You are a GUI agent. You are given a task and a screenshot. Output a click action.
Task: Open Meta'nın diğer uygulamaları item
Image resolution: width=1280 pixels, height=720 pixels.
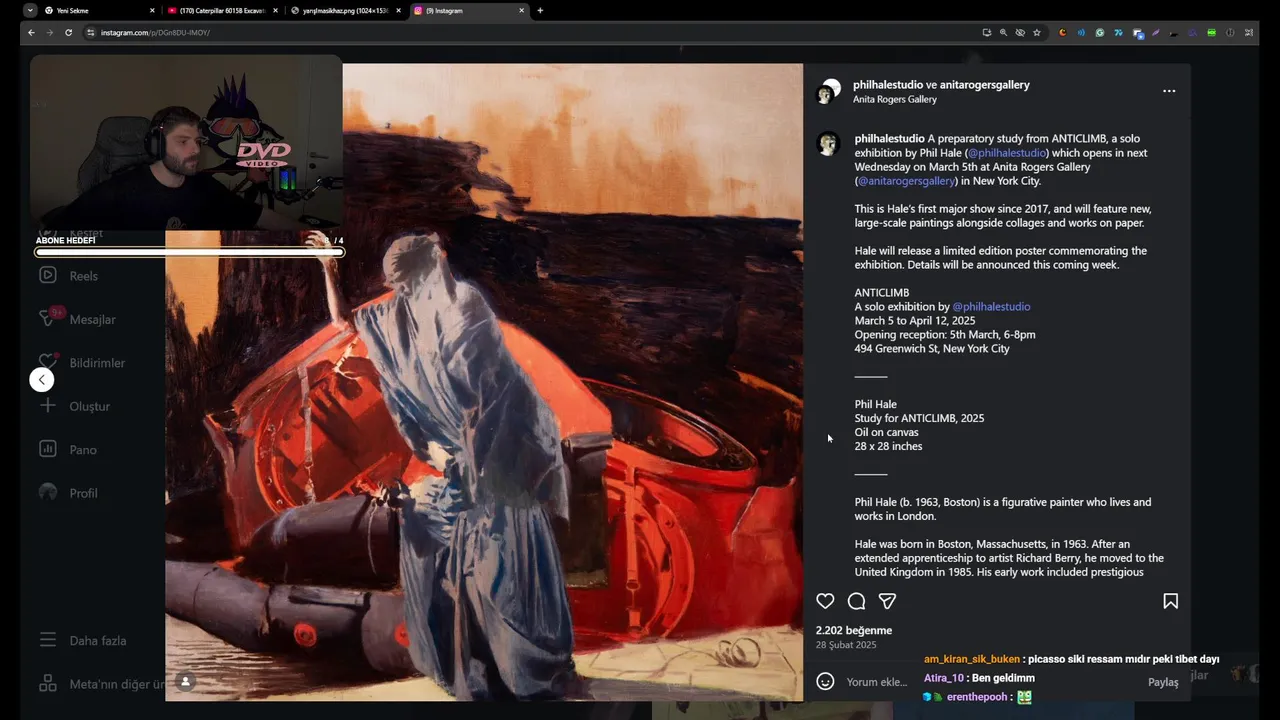click(100, 684)
